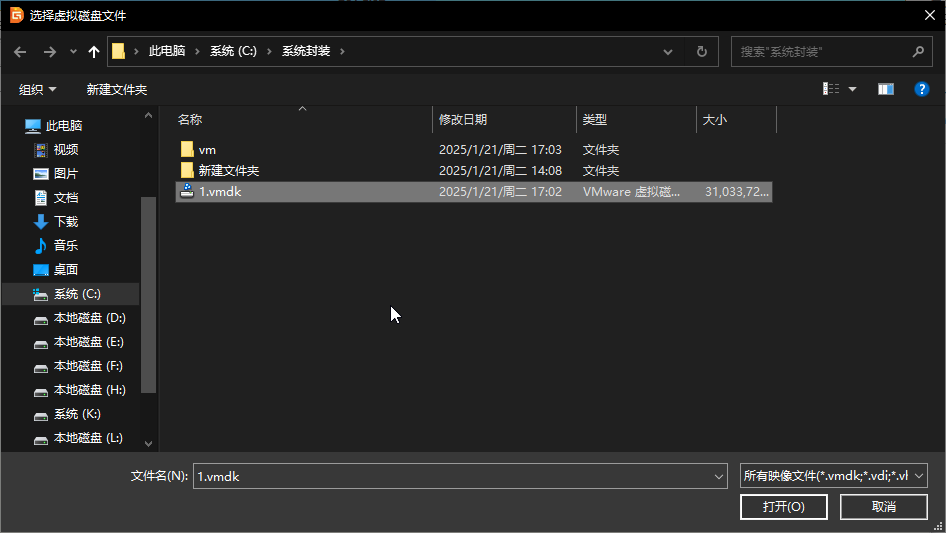
Task: Click the Up one level arrow
Action: tap(94, 52)
